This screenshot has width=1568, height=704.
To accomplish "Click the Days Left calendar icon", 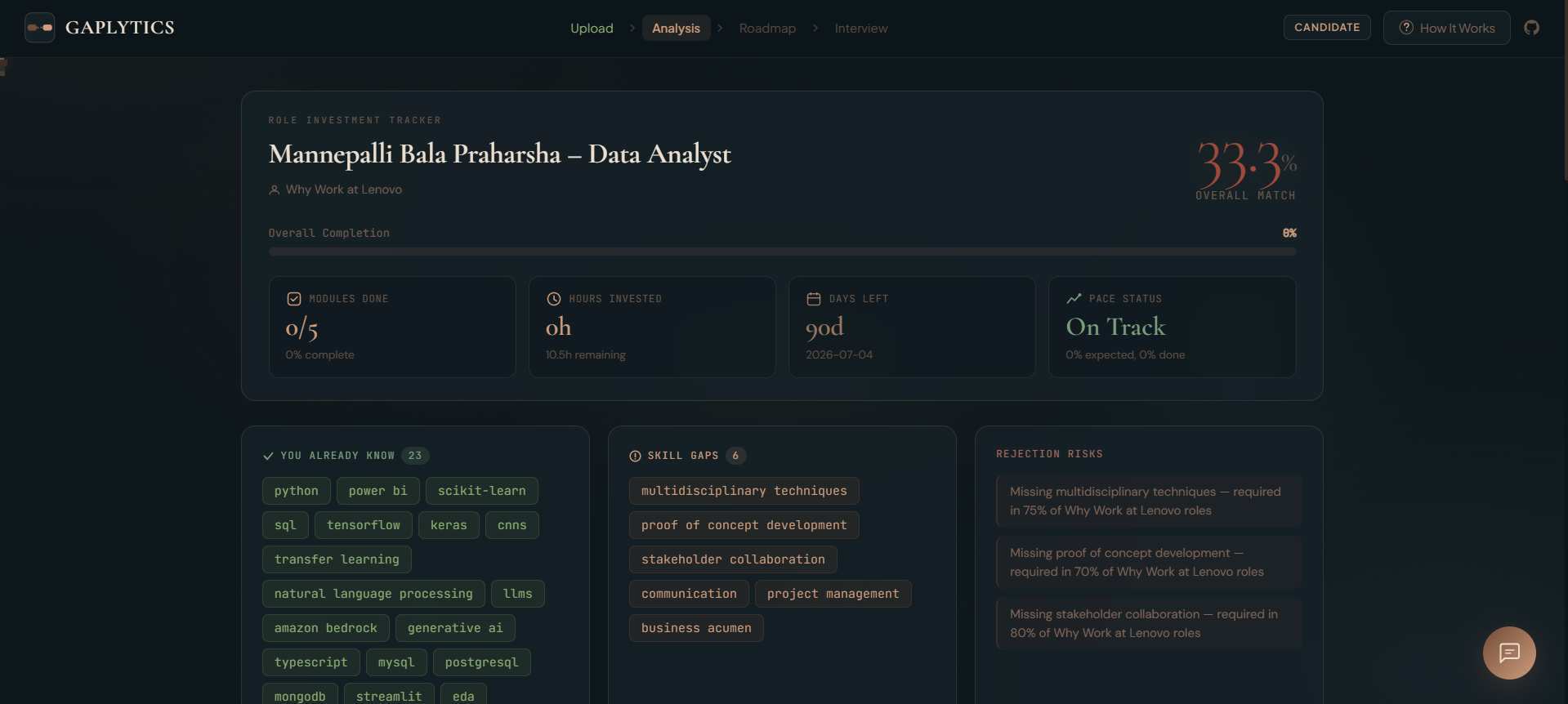I will pyautogui.click(x=814, y=299).
